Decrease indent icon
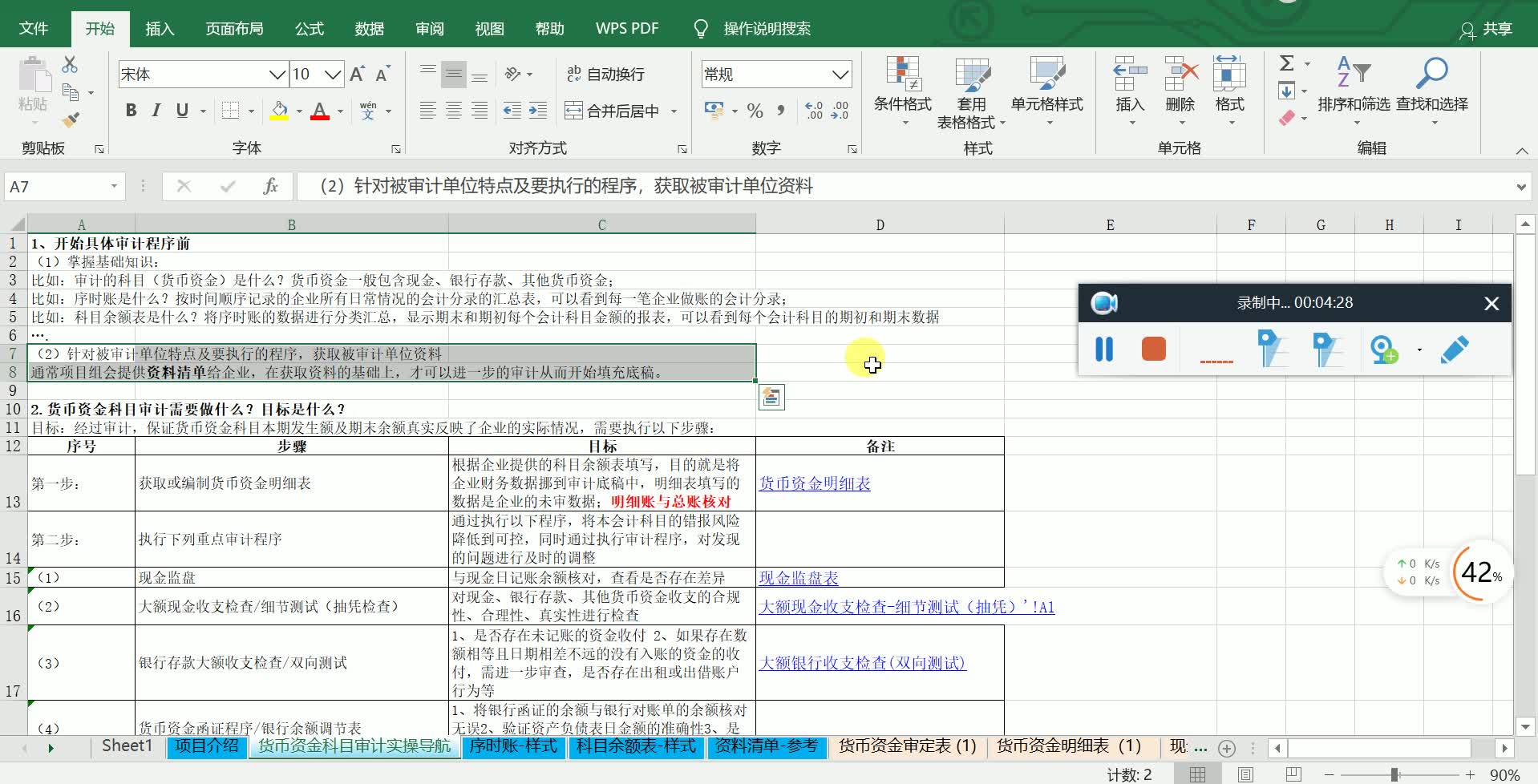Viewport: 1538px width, 784px height. click(x=512, y=111)
